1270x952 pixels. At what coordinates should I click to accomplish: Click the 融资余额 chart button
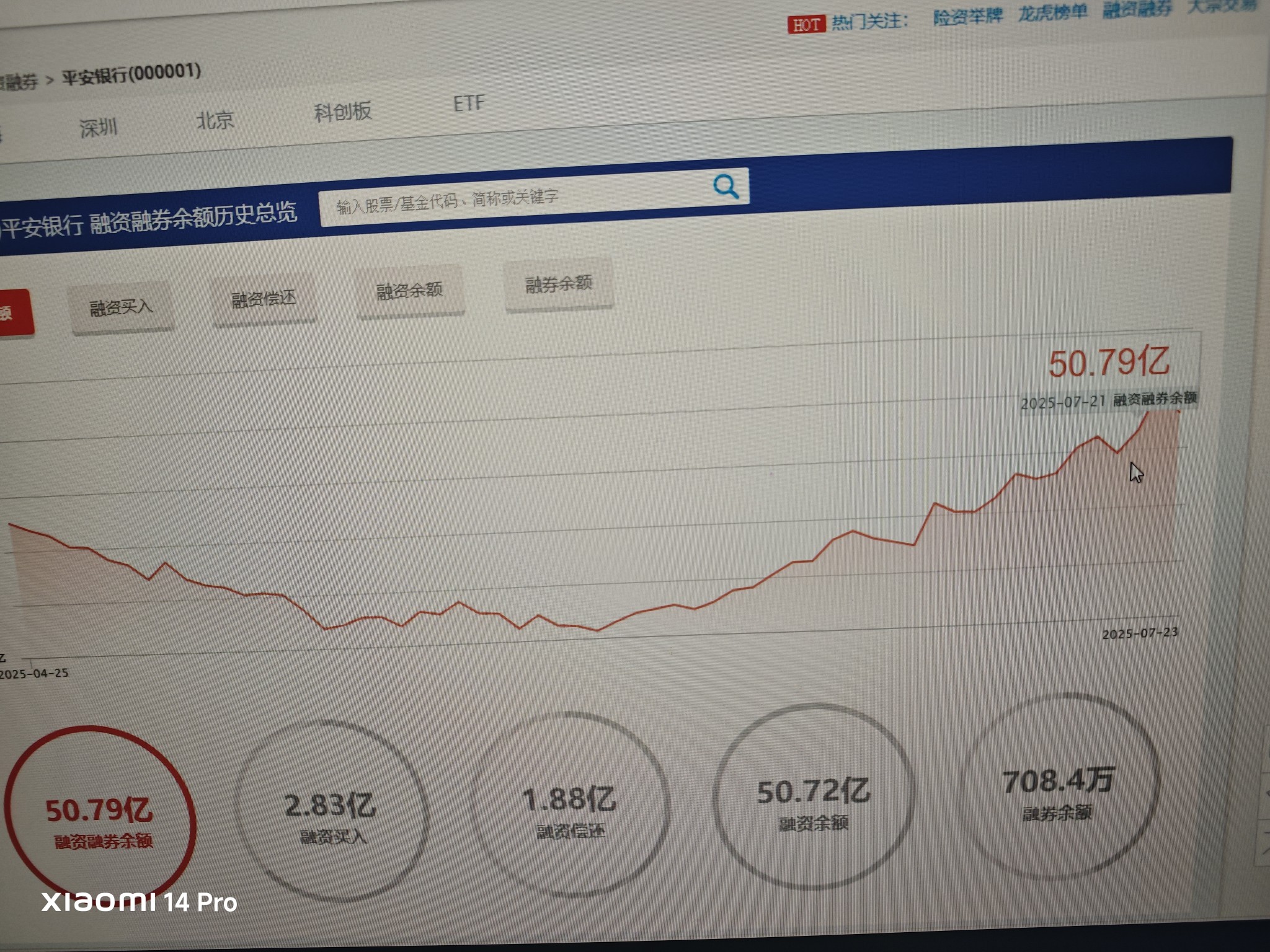click(x=409, y=291)
